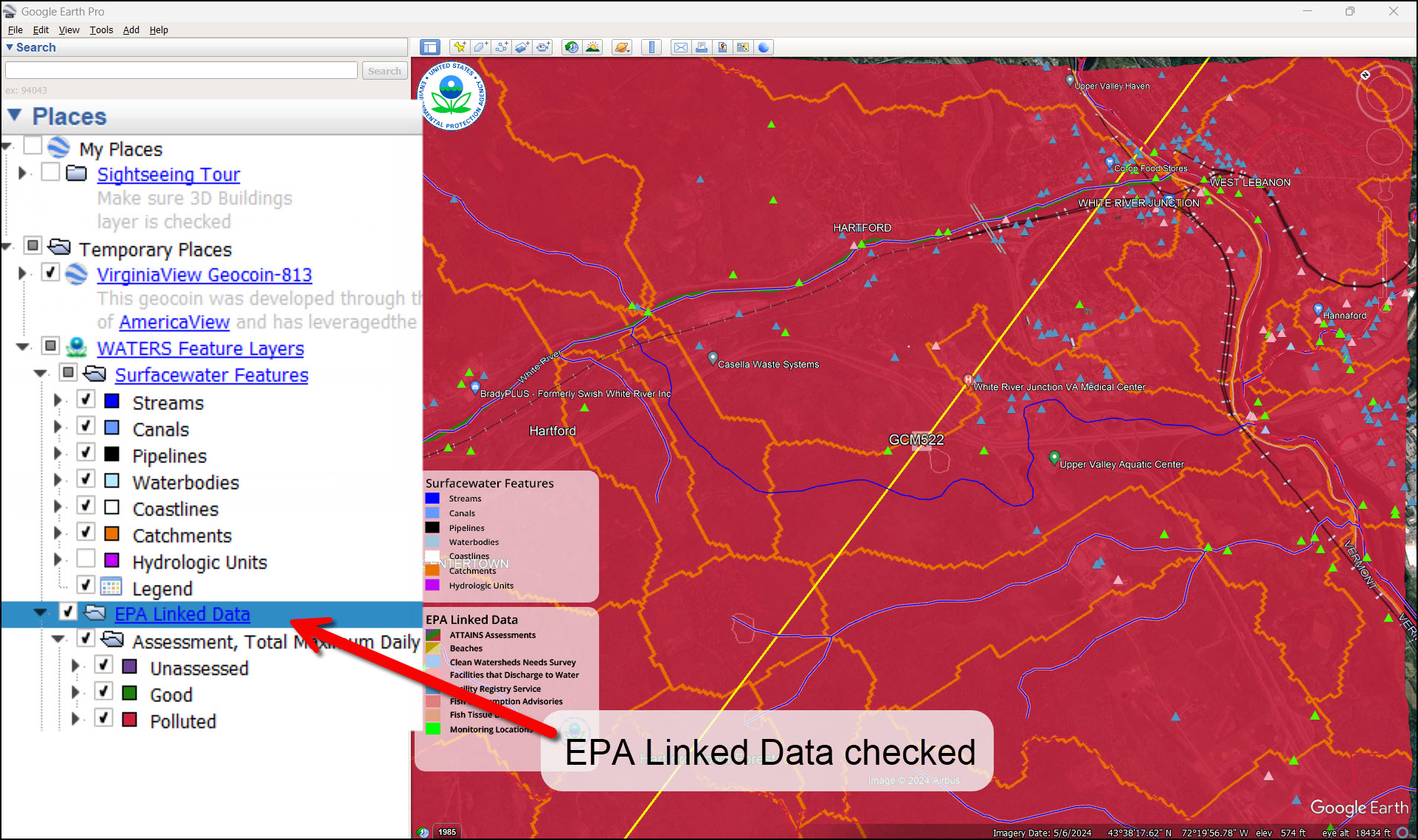
Task: Open the Add menu
Action: tap(131, 29)
